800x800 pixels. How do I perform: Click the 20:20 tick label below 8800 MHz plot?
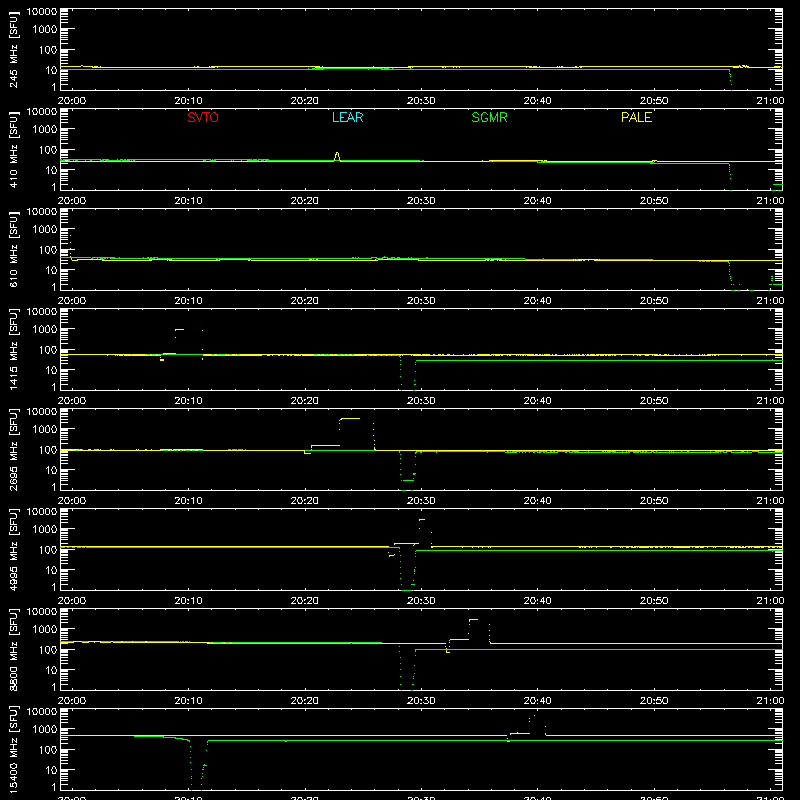(305, 701)
